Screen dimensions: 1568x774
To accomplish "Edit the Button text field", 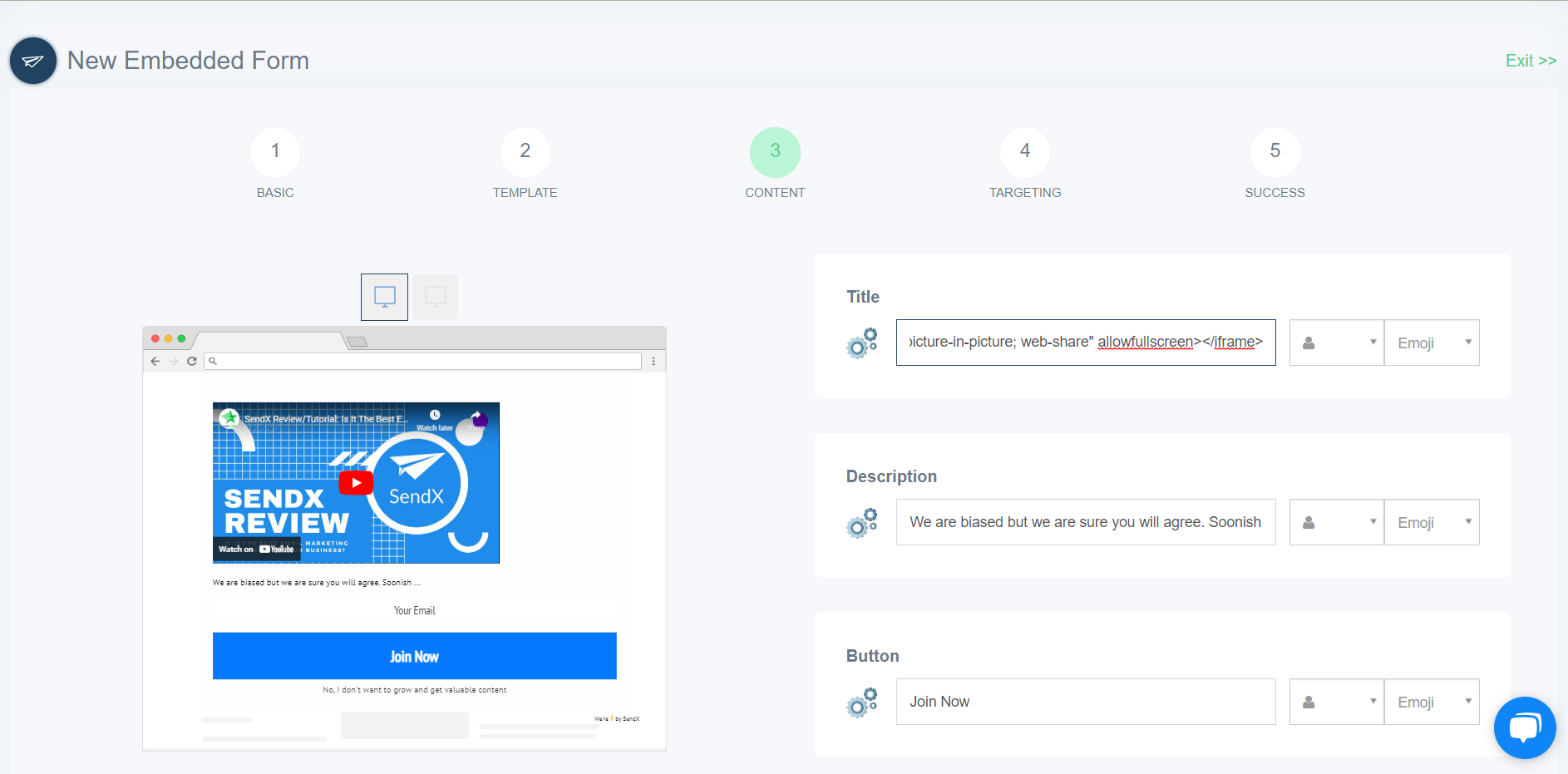I will pyautogui.click(x=1086, y=702).
